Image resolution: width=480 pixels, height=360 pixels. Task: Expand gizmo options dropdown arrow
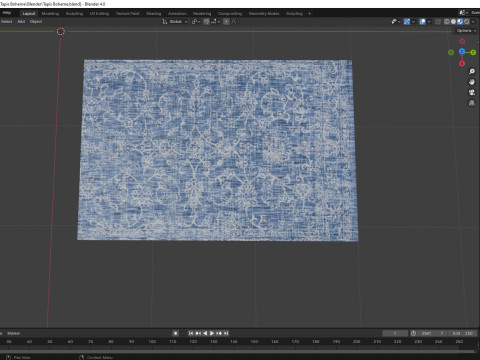[413, 22]
